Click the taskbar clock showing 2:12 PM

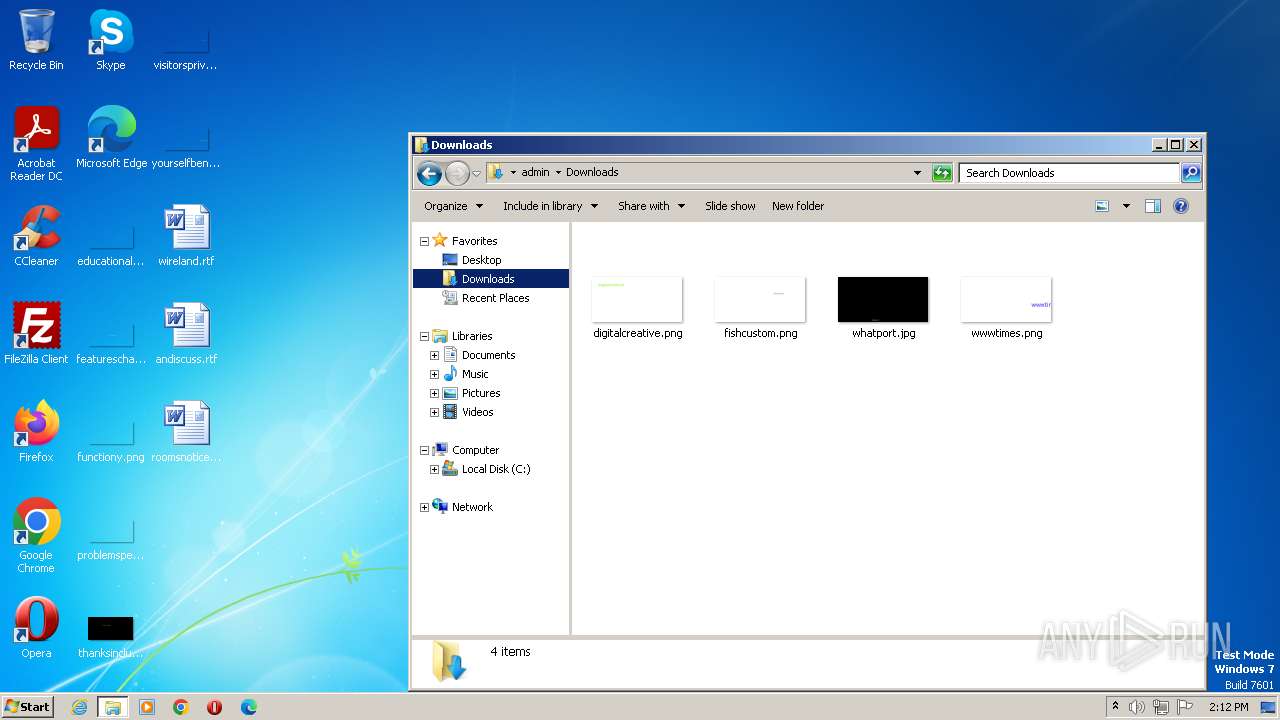(x=1229, y=707)
